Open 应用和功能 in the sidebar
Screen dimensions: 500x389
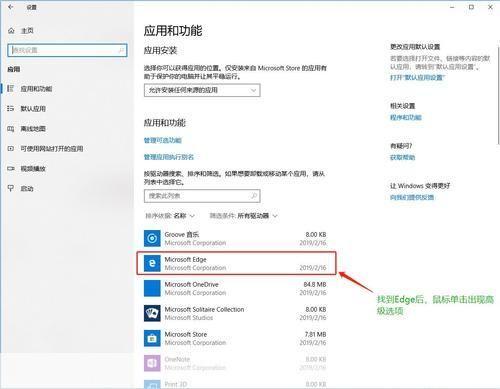36,89
